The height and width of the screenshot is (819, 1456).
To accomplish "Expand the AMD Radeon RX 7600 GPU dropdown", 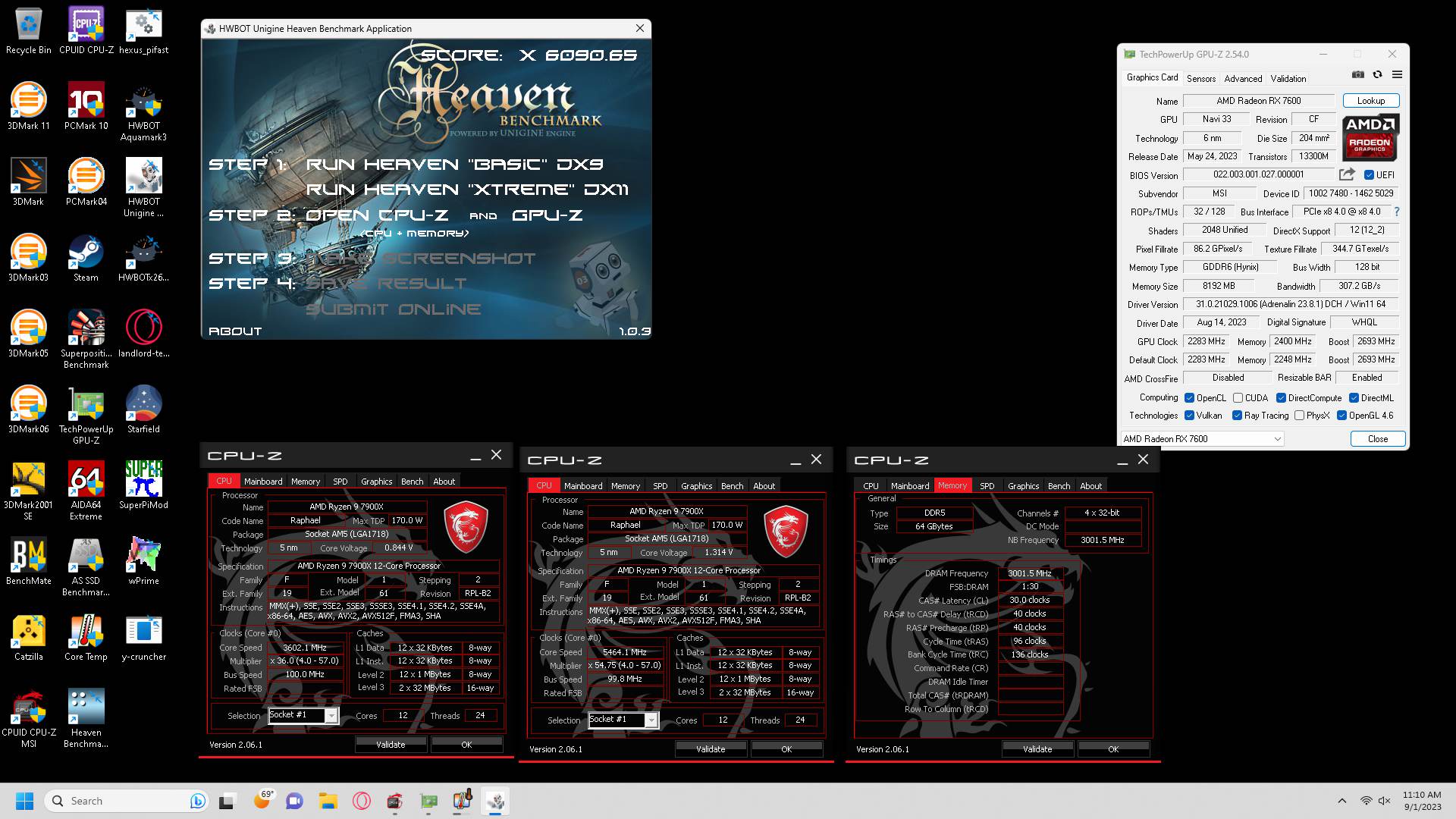I will (x=1202, y=438).
